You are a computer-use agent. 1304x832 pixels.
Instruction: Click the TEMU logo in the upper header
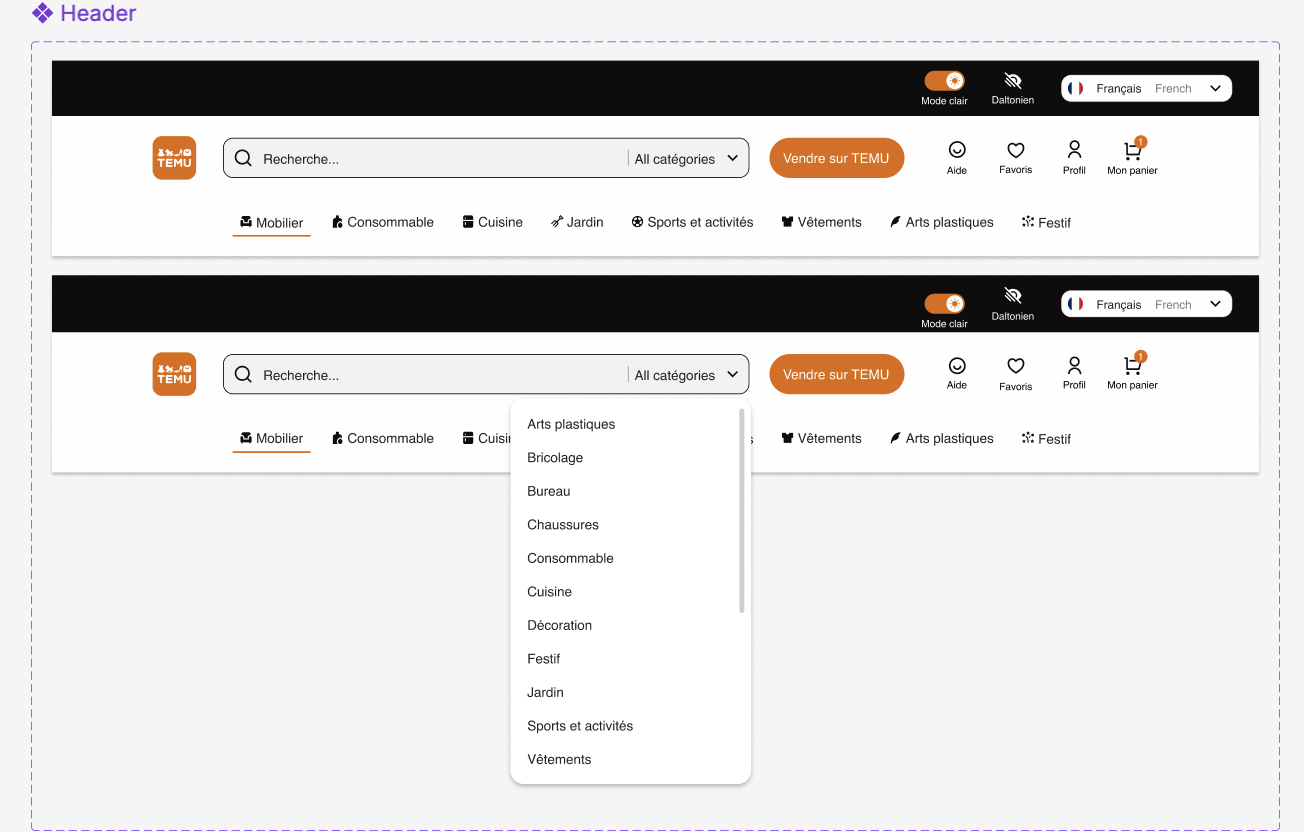click(174, 158)
